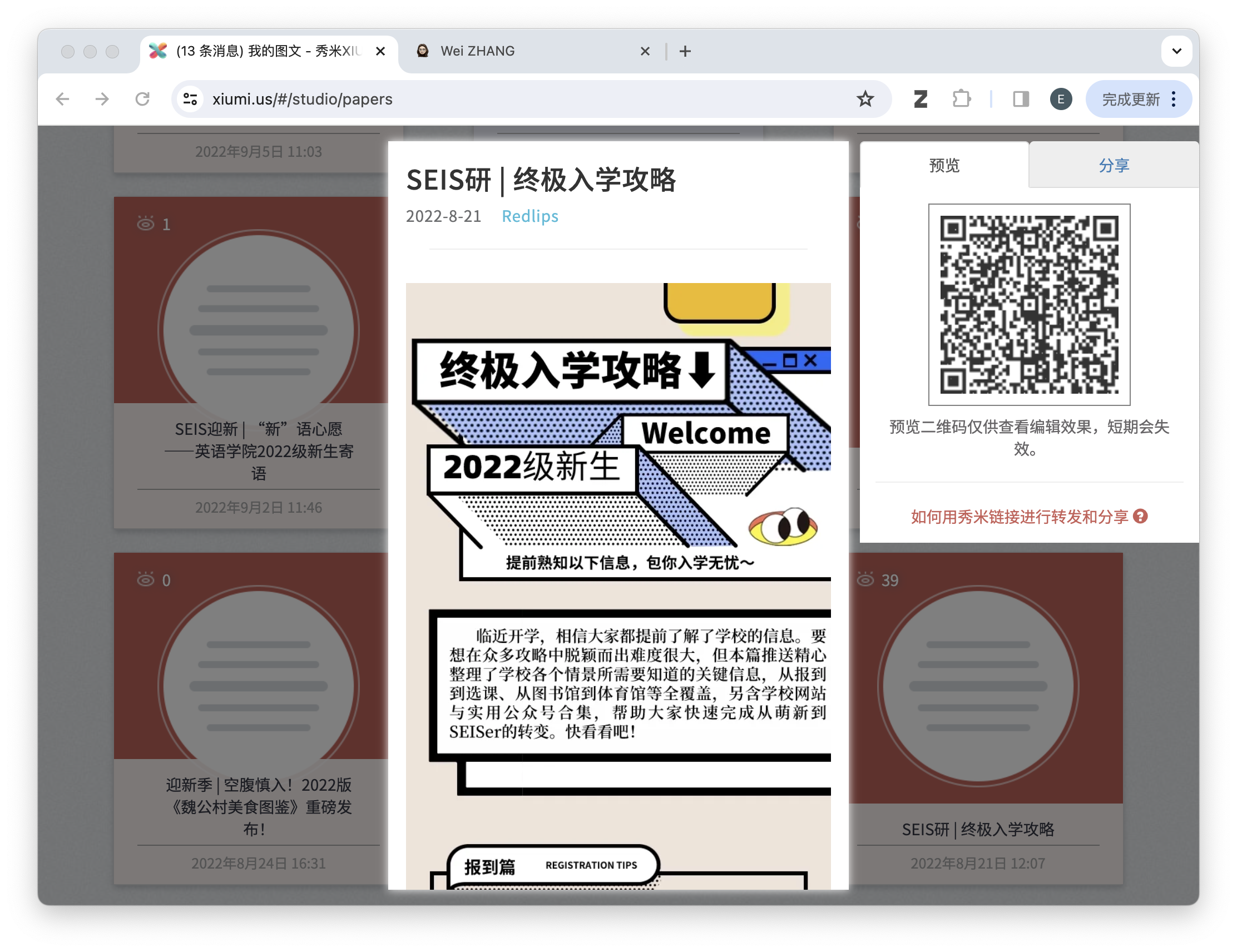Screen dimensions: 1237x952
Task: Click the view count eye icon showing 1
Action: (x=146, y=224)
